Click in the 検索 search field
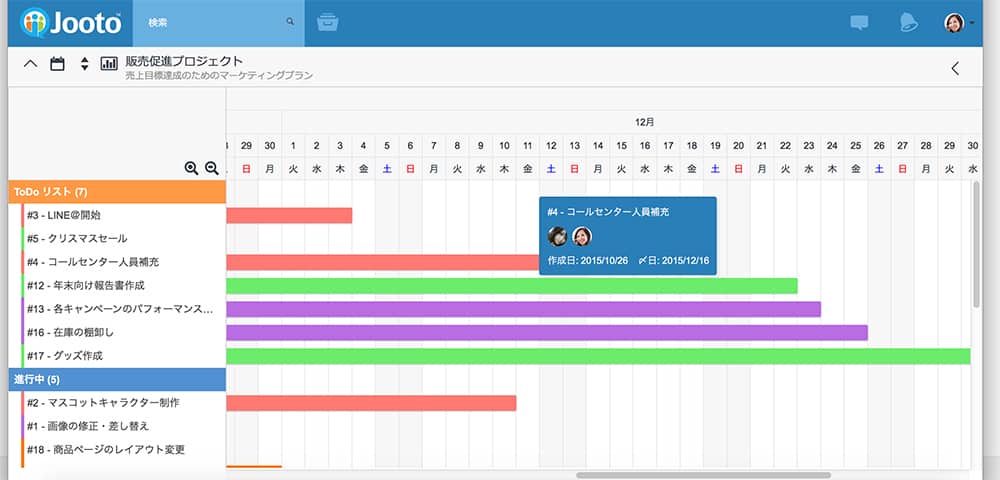The height and width of the screenshot is (480, 1000). coord(213,22)
